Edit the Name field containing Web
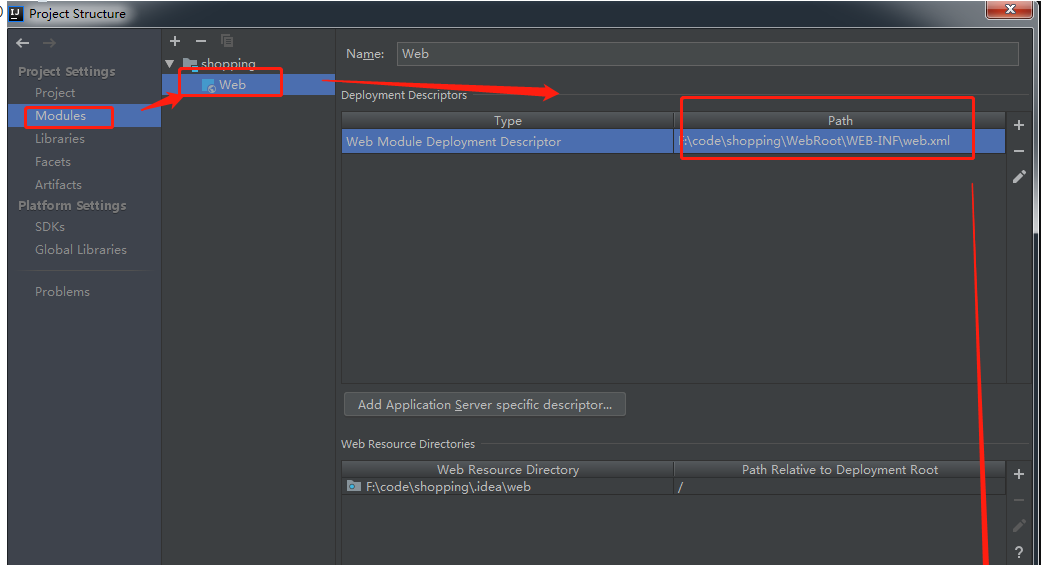 click(x=708, y=54)
